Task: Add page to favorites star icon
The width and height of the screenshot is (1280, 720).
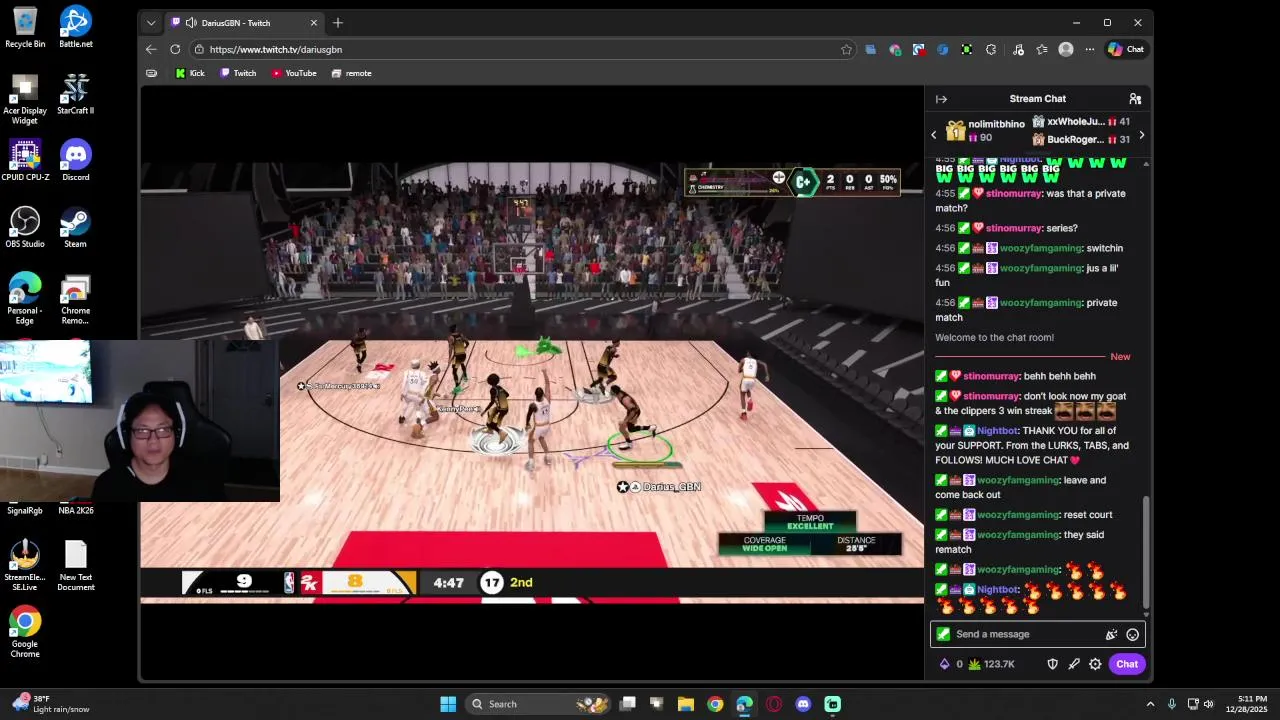Action: 846,49
